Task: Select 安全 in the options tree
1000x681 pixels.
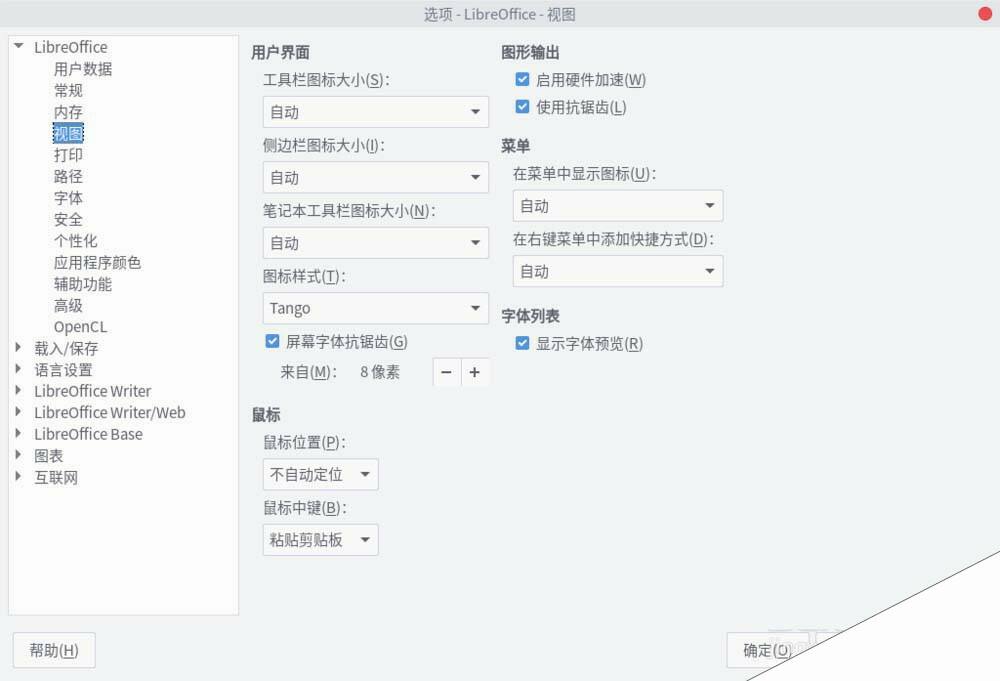Action: click(x=68, y=219)
